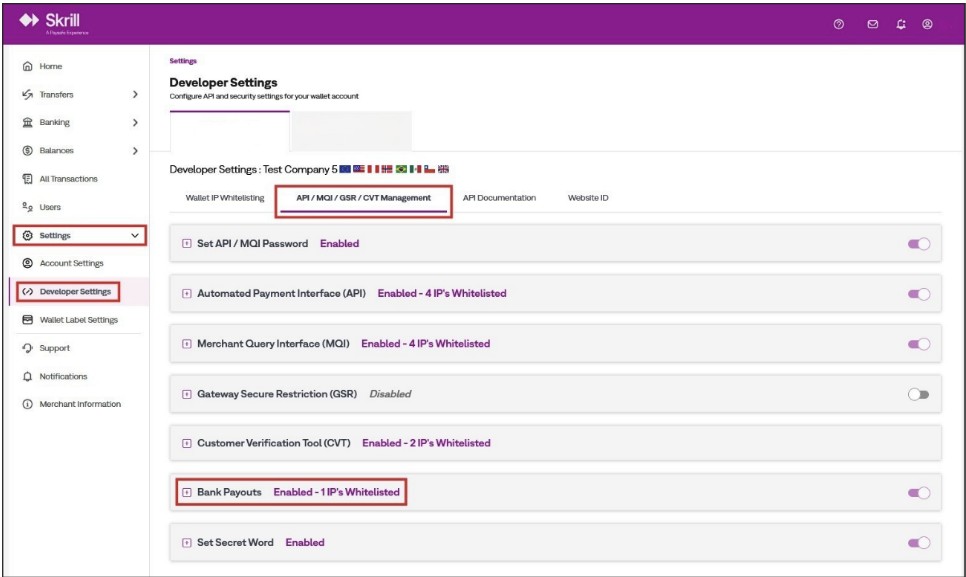The image size is (966, 577).
Task: Toggle the Set API / MQI Password switch
Action: [919, 244]
